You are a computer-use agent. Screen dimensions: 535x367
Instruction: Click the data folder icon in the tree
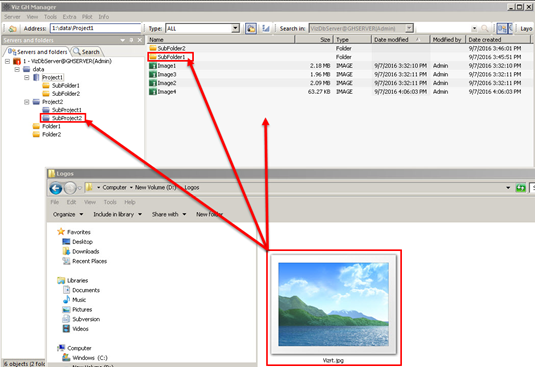(27, 69)
